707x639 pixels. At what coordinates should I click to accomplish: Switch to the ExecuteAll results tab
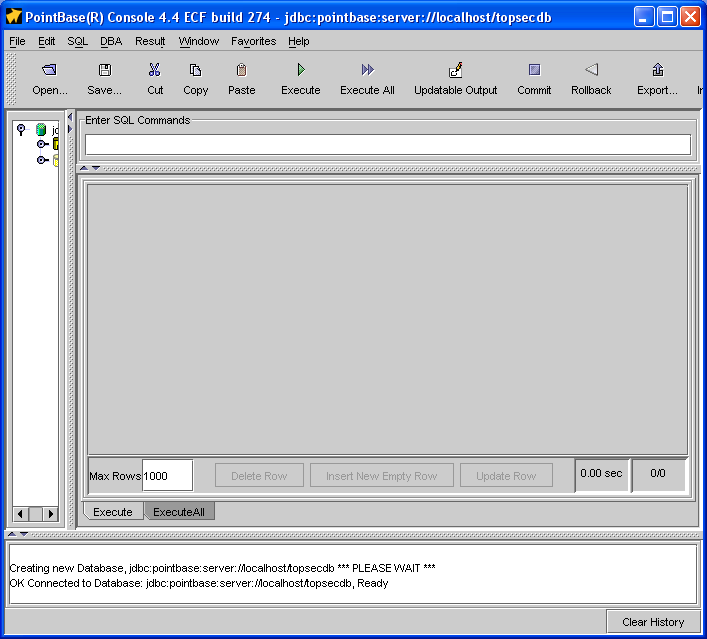179,512
